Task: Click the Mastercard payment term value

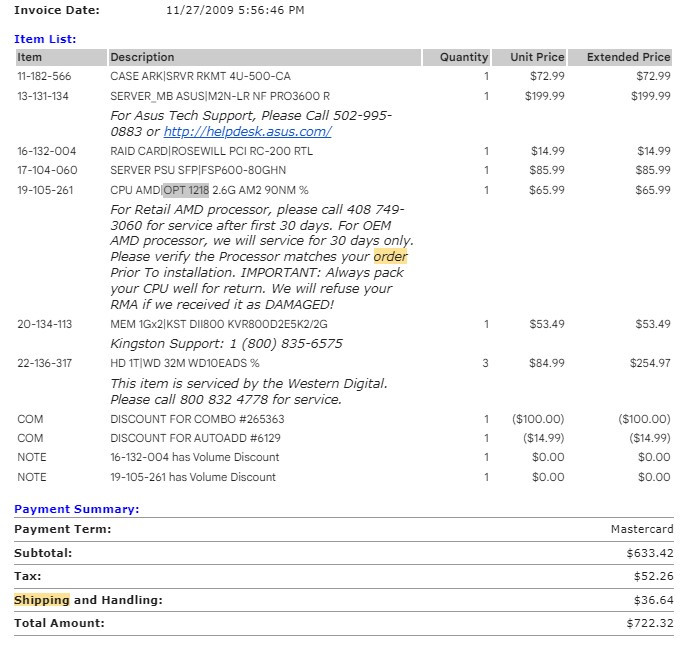Action: pyautogui.click(x=642, y=530)
